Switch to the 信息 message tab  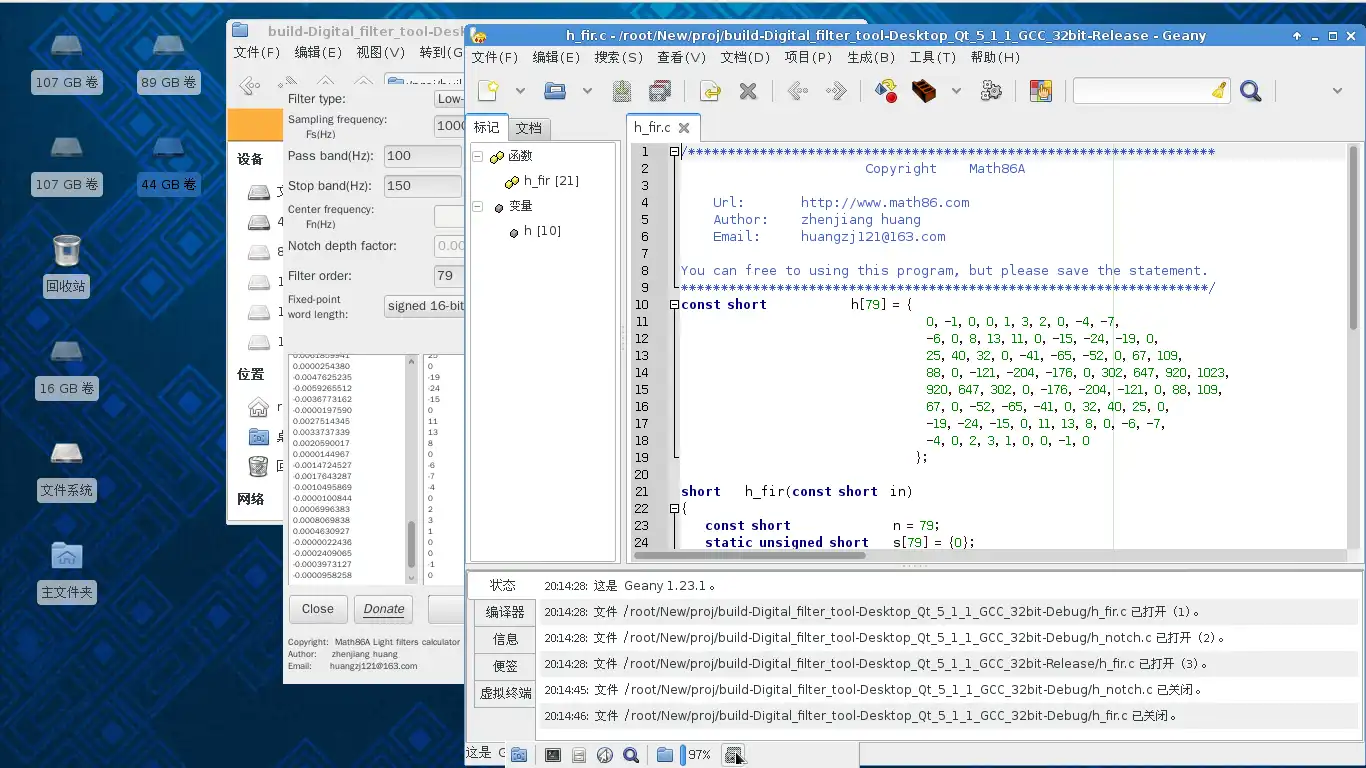[504, 639]
